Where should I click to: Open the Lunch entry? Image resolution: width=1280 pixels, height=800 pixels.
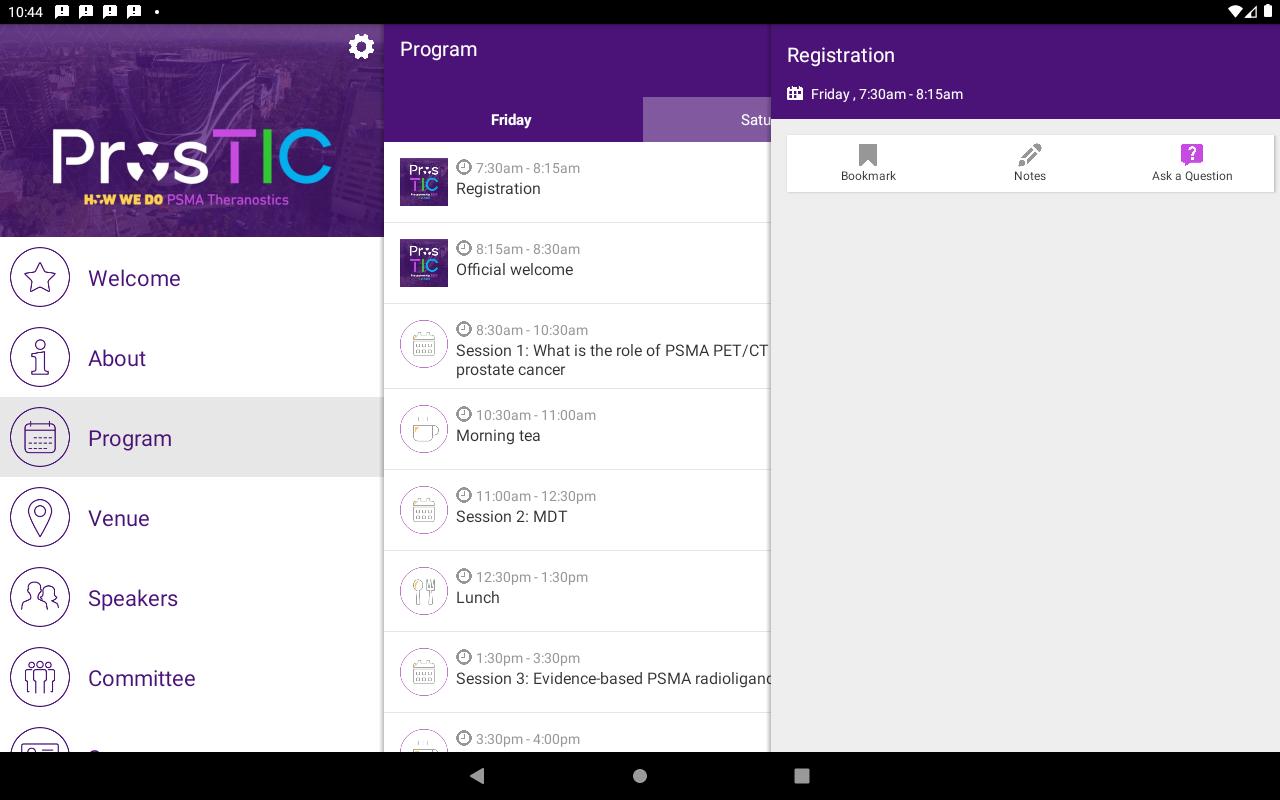pyautogui.click(x=577, y=591)
